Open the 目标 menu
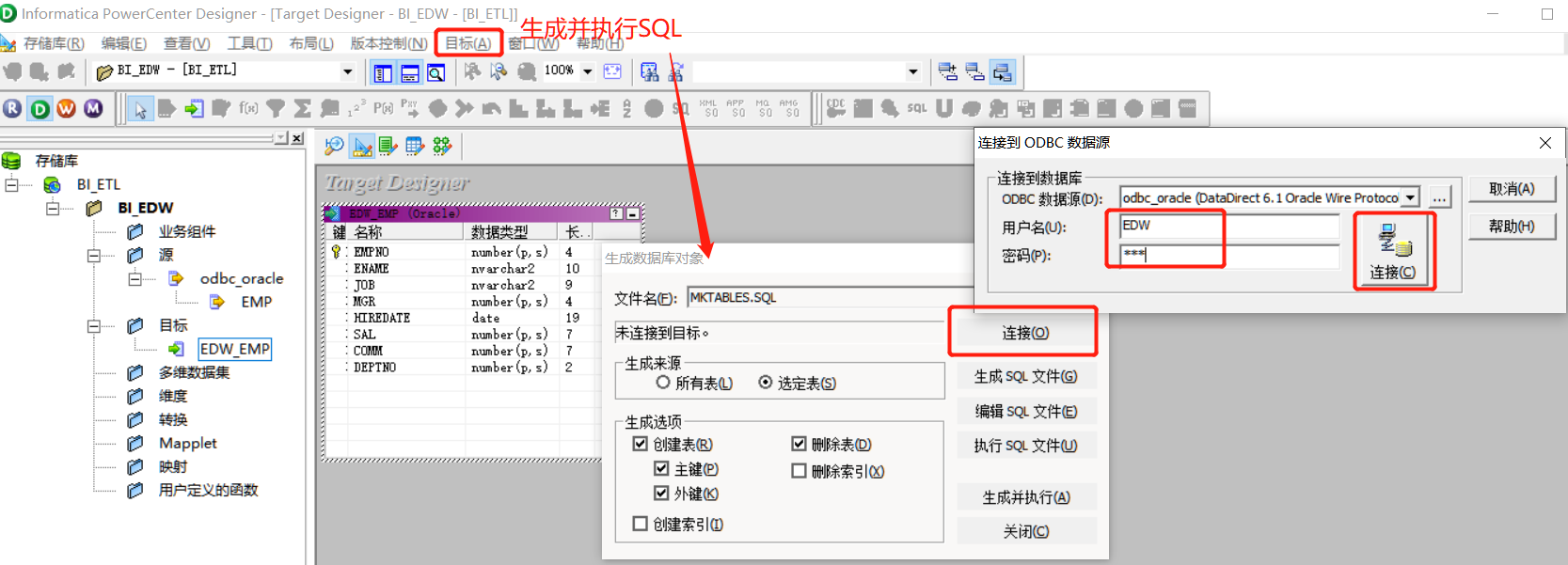This screenshot has height=565, width=1568. pyautogui.click(x=467, y=43)
